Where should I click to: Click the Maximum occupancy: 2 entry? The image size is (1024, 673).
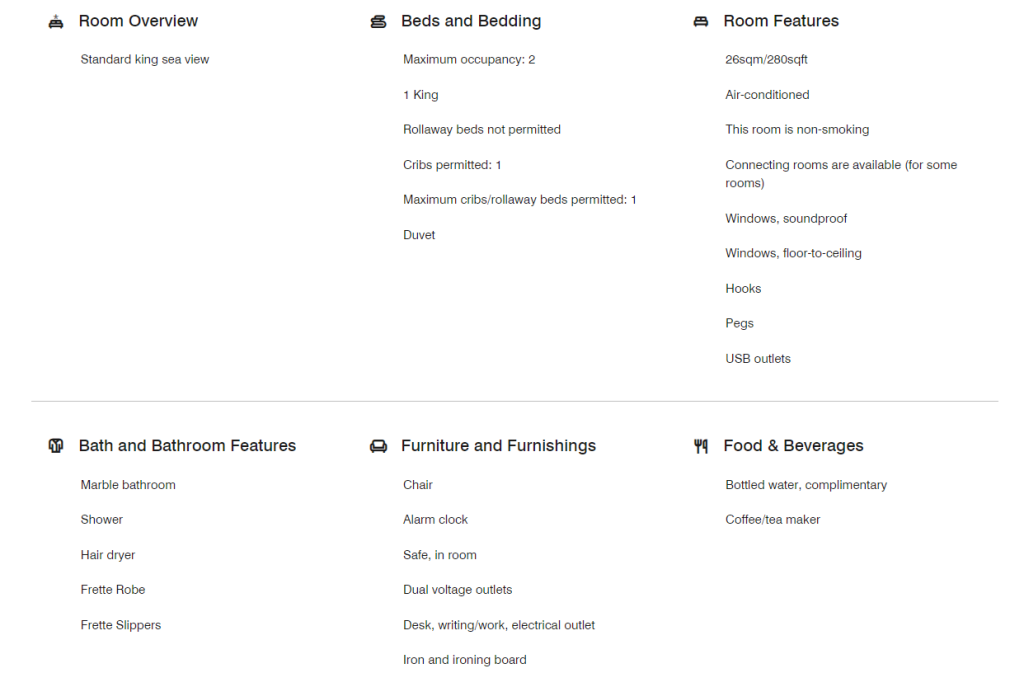pos(469,60)
